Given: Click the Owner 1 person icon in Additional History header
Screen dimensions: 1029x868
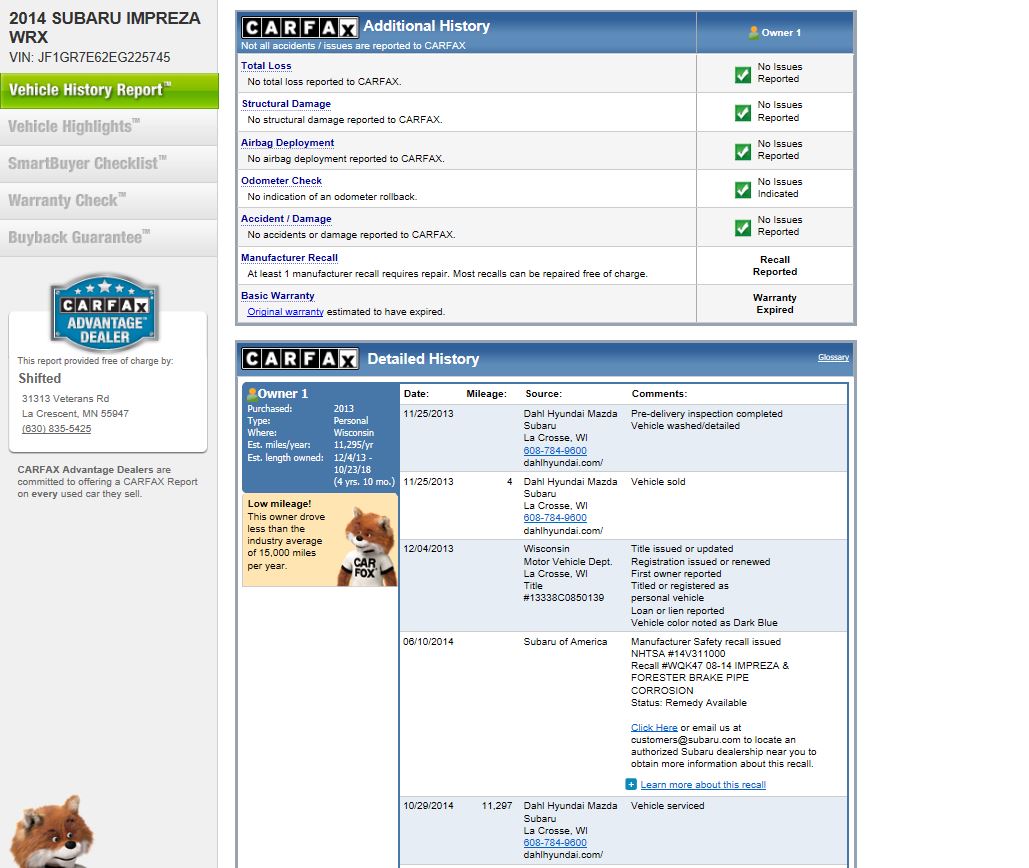Looking at the screenshot, I should pos(753,32).
